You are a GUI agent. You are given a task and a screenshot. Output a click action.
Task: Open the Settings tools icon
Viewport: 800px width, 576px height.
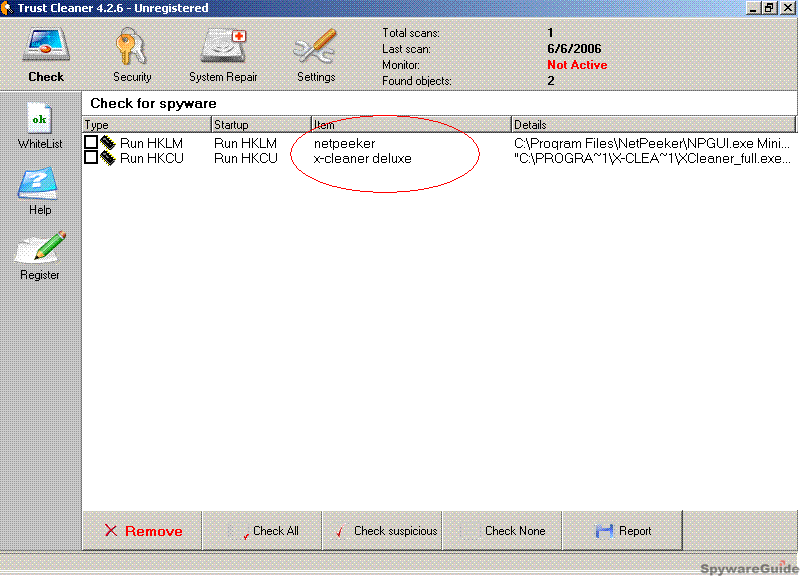[x=315, y=47]
